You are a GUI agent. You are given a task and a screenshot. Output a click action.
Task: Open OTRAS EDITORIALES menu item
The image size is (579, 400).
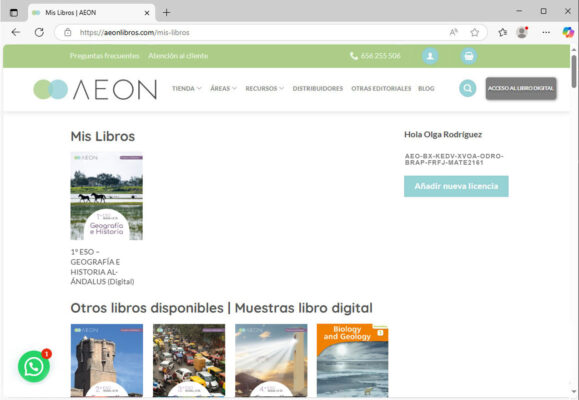pos(381,89)
